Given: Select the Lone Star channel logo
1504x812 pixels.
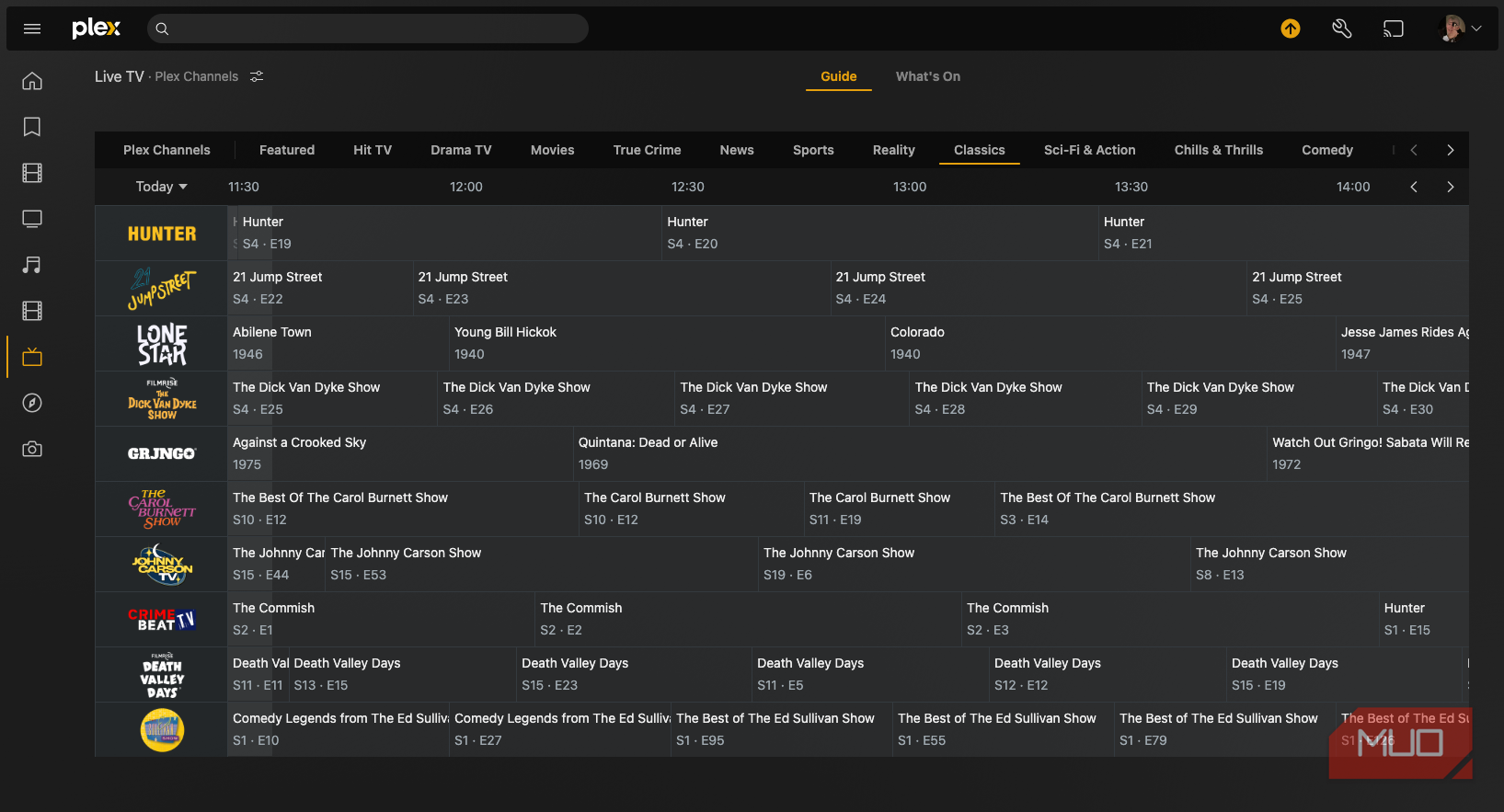Looking at the screenshot, I should click(161, 344).
